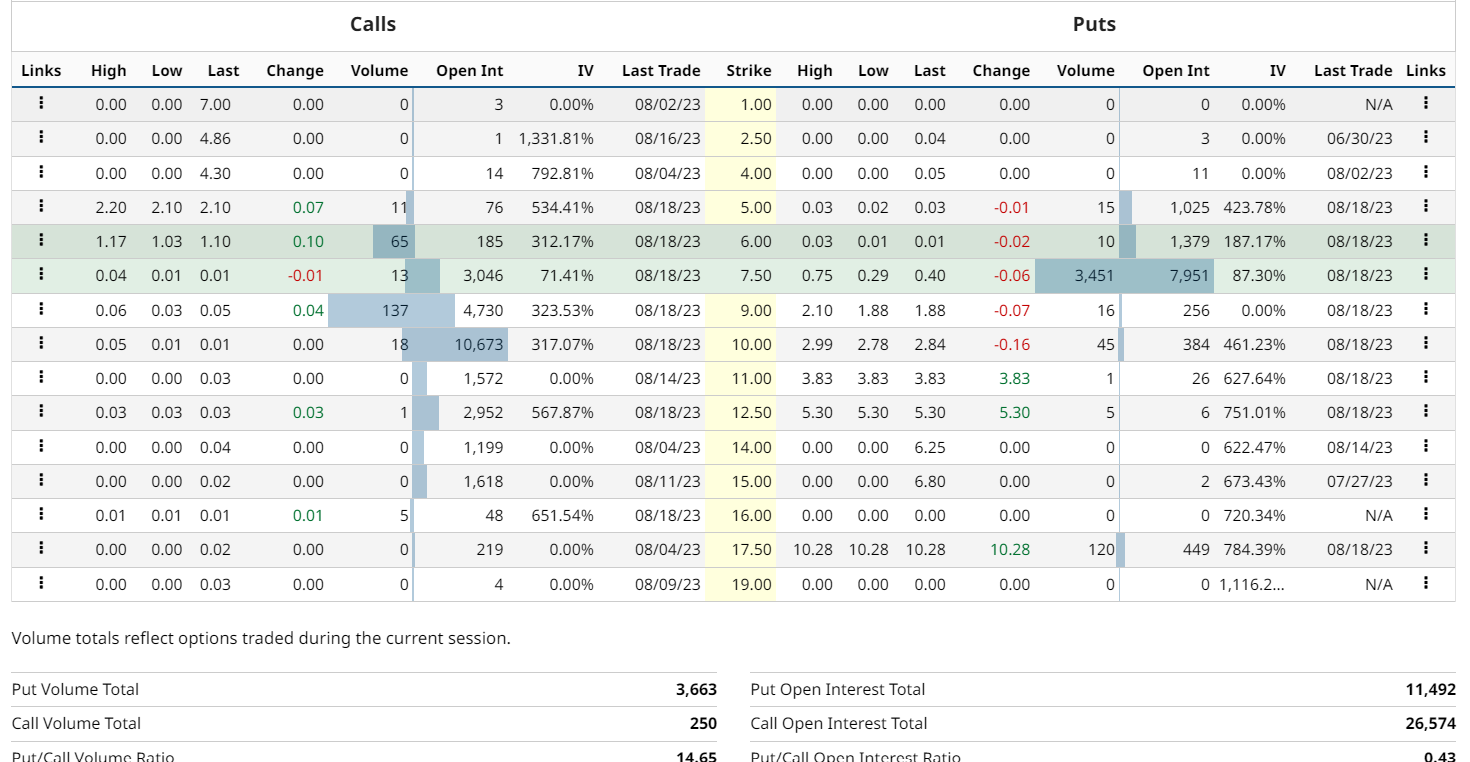Click the calls Change column header

pyautogui.click(x=295, y=71)
